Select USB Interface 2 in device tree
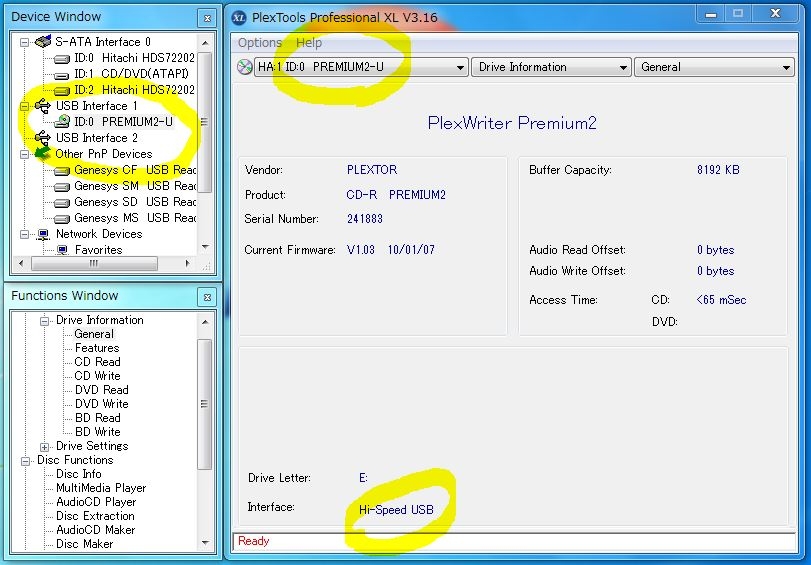Image resolution: width=811 pixels, height=565 pixels. (97, 138)
